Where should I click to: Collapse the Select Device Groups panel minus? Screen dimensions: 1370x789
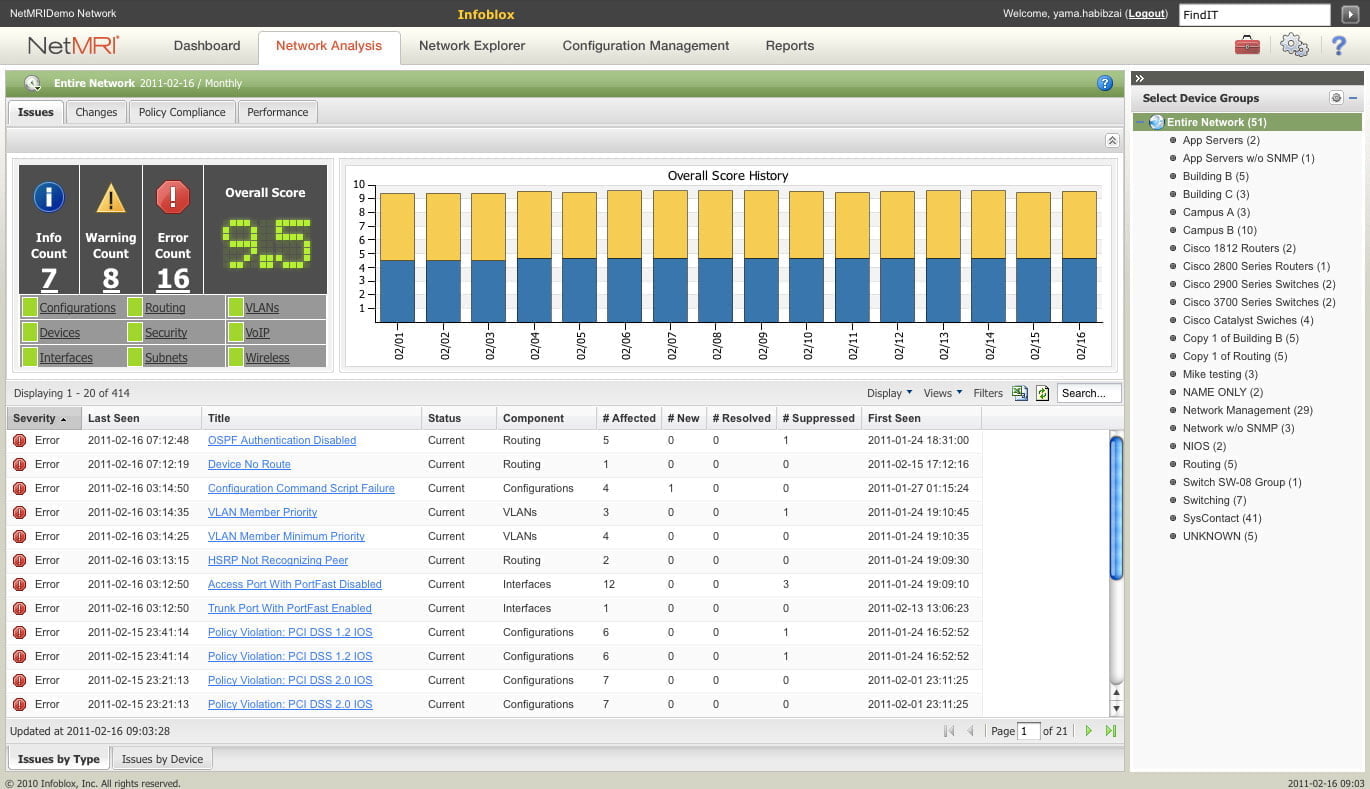click(x=1353, y=98)
